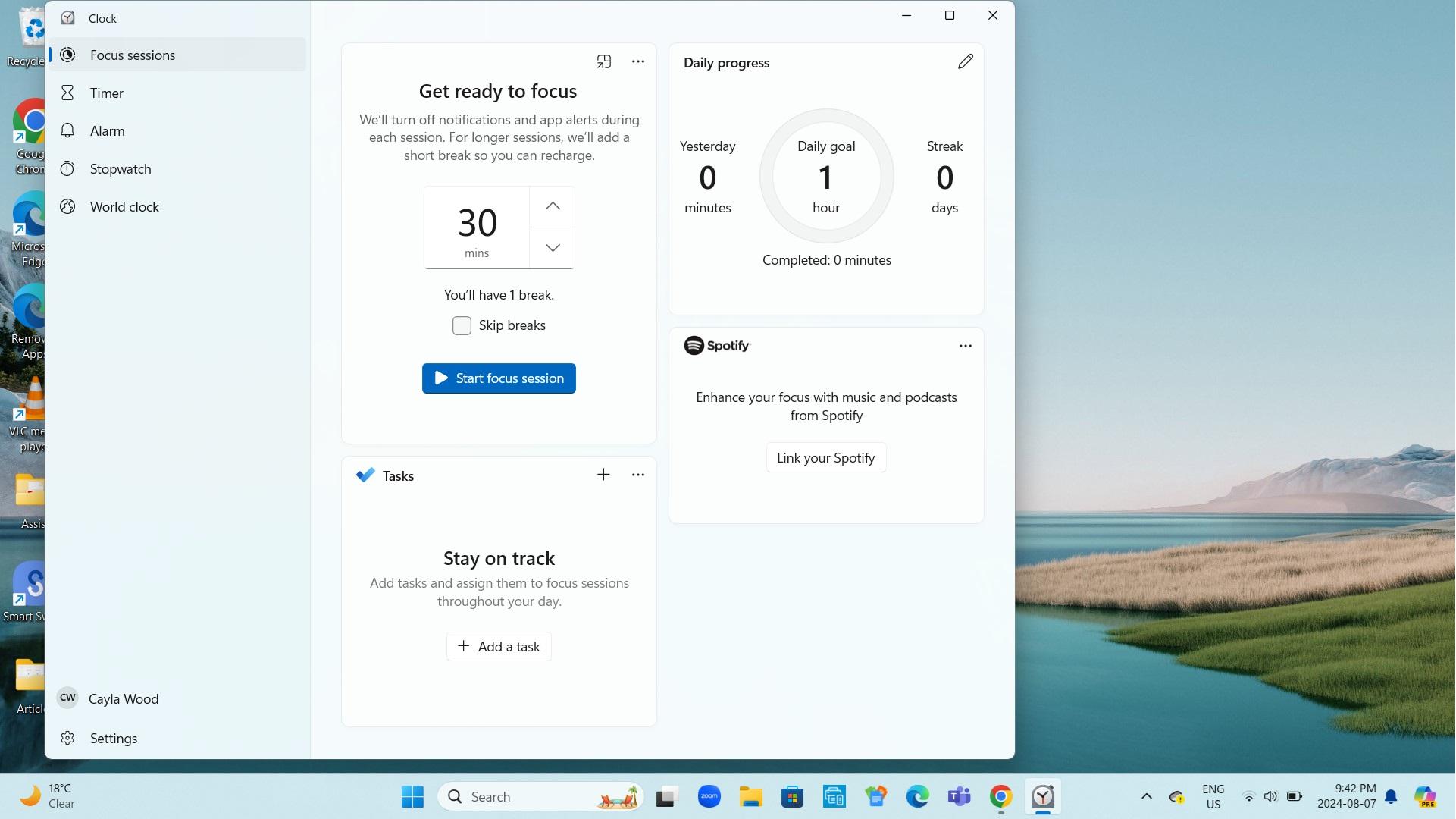The image size is (1456, 819).
Task: Click 'Stay on track' heading
Action: (x=499, y=559)
